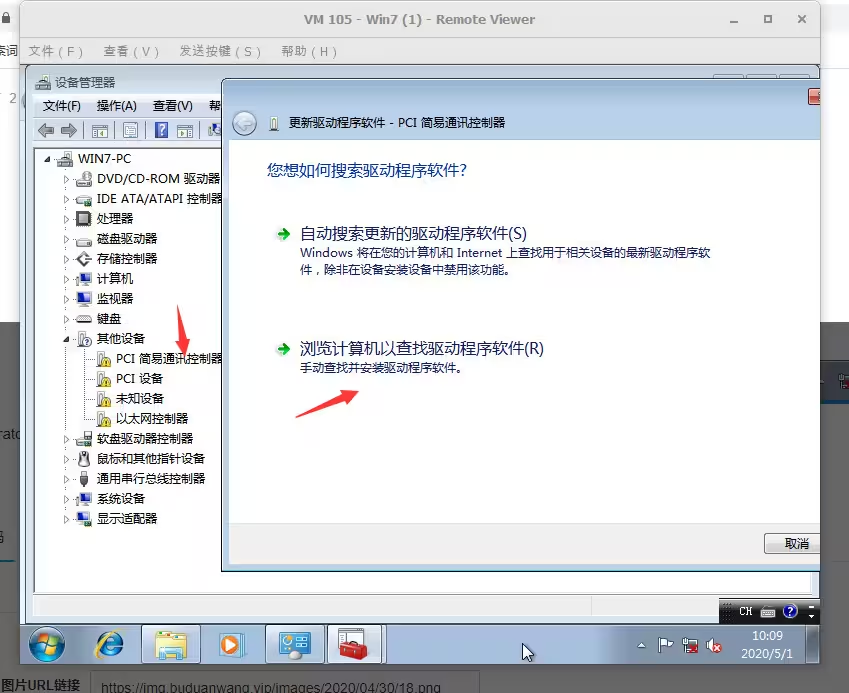Image resolution: width=849 pixels, height=693 pixels.
Task: Expand the DVD/CD-ROM 驱动器 node
Action: (x=66, y=179)
